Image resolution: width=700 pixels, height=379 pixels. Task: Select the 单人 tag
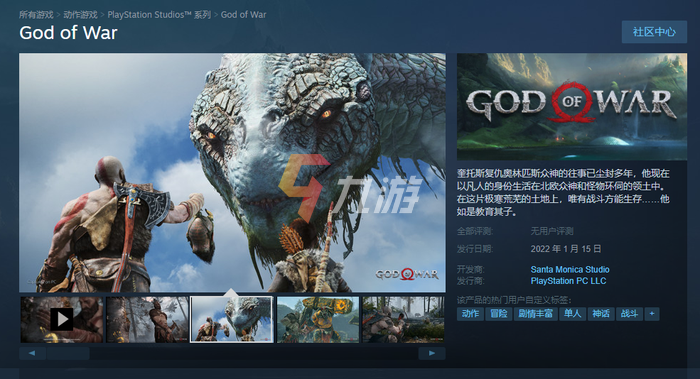click(572, 314)
